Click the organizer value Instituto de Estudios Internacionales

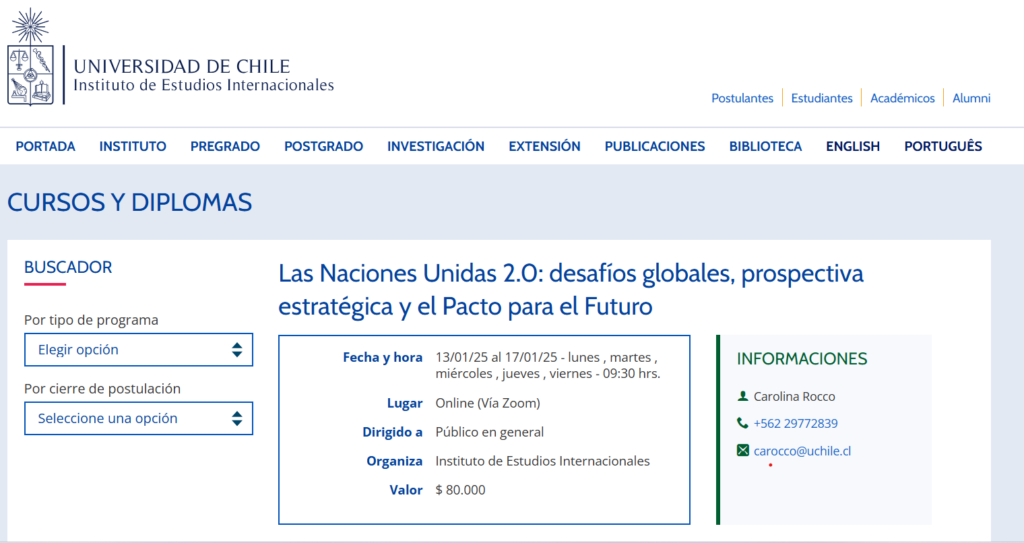(x=543, y=461)
